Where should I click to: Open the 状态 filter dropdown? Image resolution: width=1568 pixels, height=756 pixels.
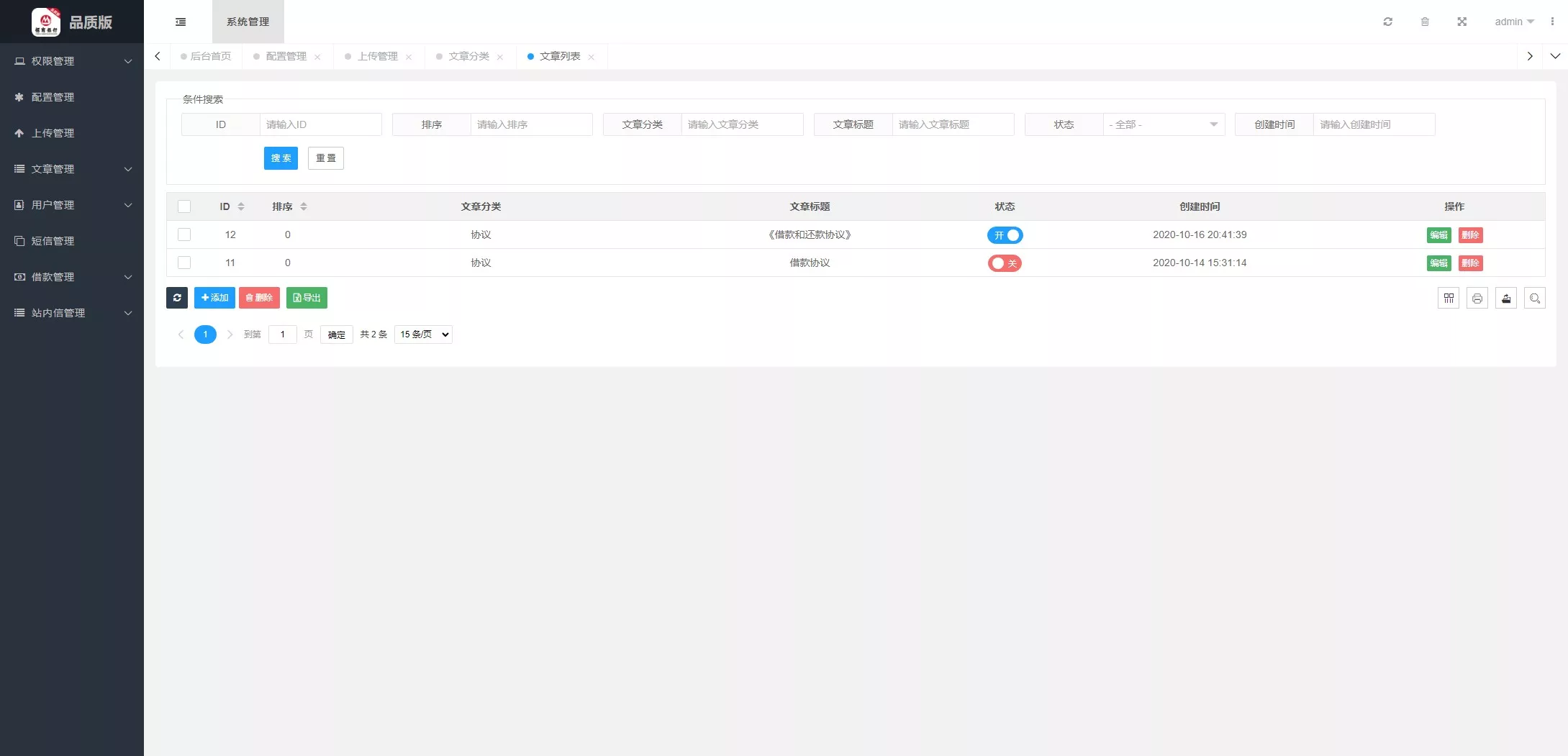click(1163, 124)
